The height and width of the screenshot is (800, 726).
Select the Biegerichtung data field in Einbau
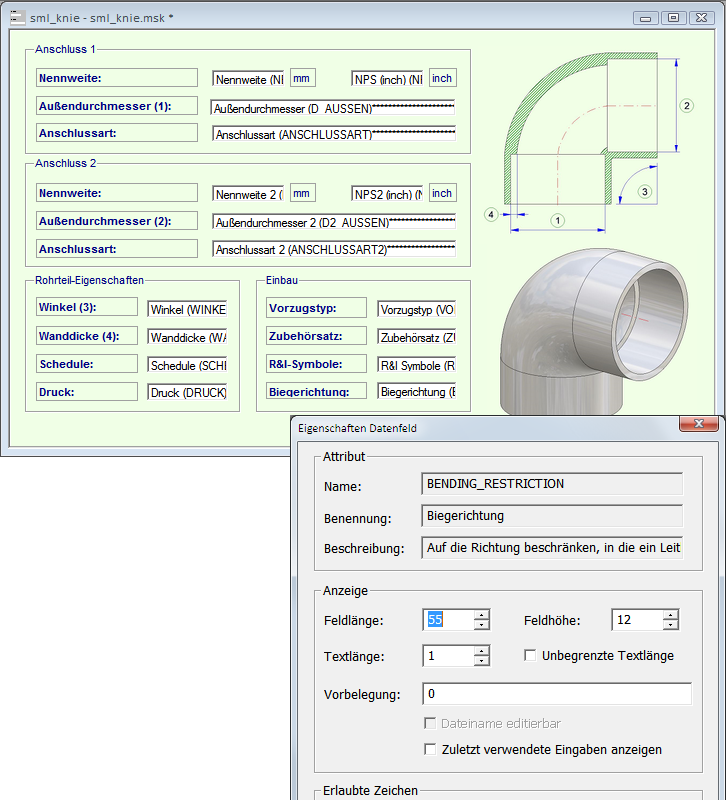tap(417, 392)
